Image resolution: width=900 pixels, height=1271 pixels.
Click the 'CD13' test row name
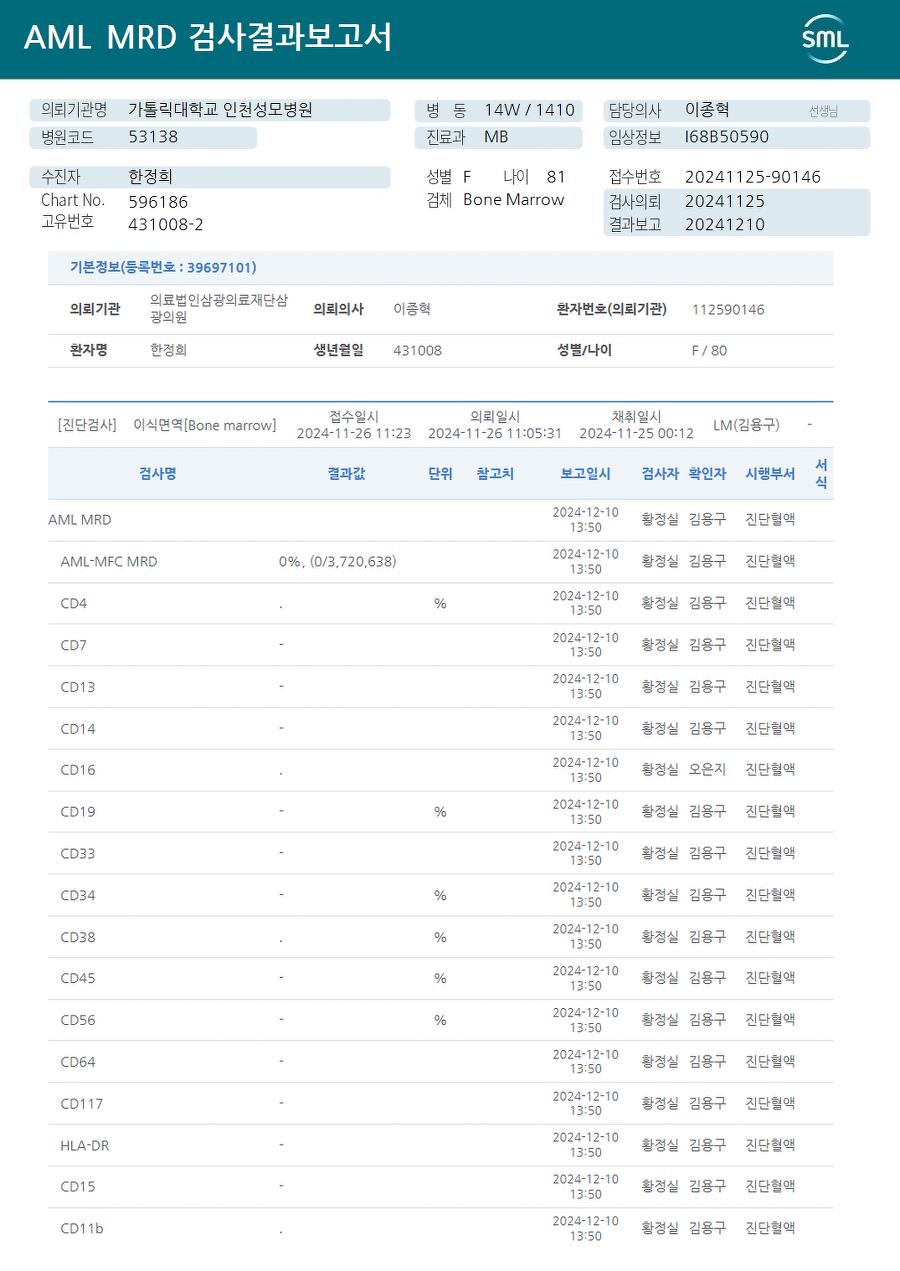pyautogui.click(x=78, y=687)
